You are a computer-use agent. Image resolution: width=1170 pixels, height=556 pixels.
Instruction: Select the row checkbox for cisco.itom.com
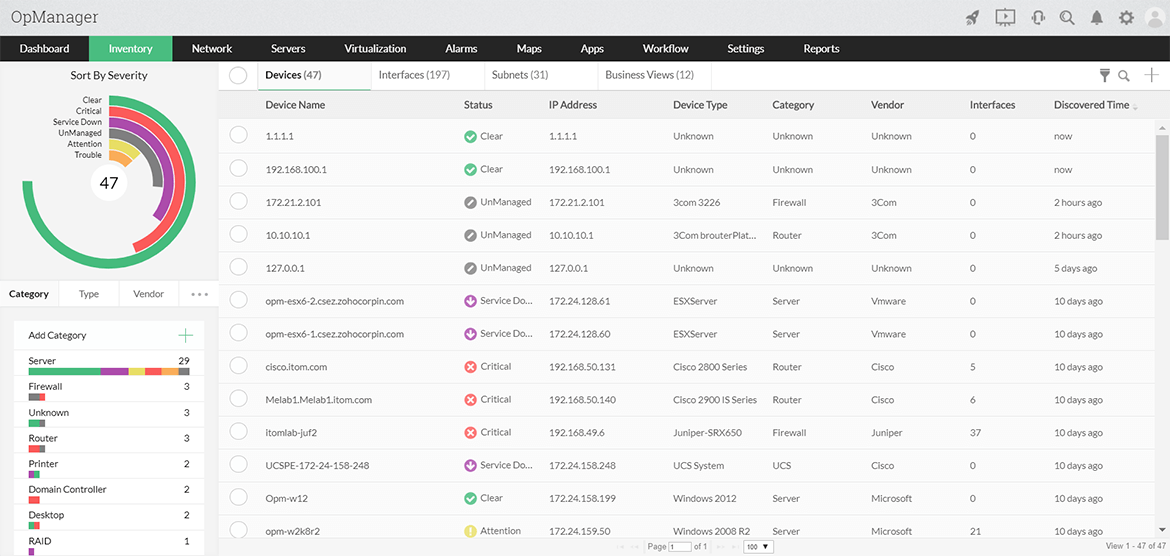(238, 367)
